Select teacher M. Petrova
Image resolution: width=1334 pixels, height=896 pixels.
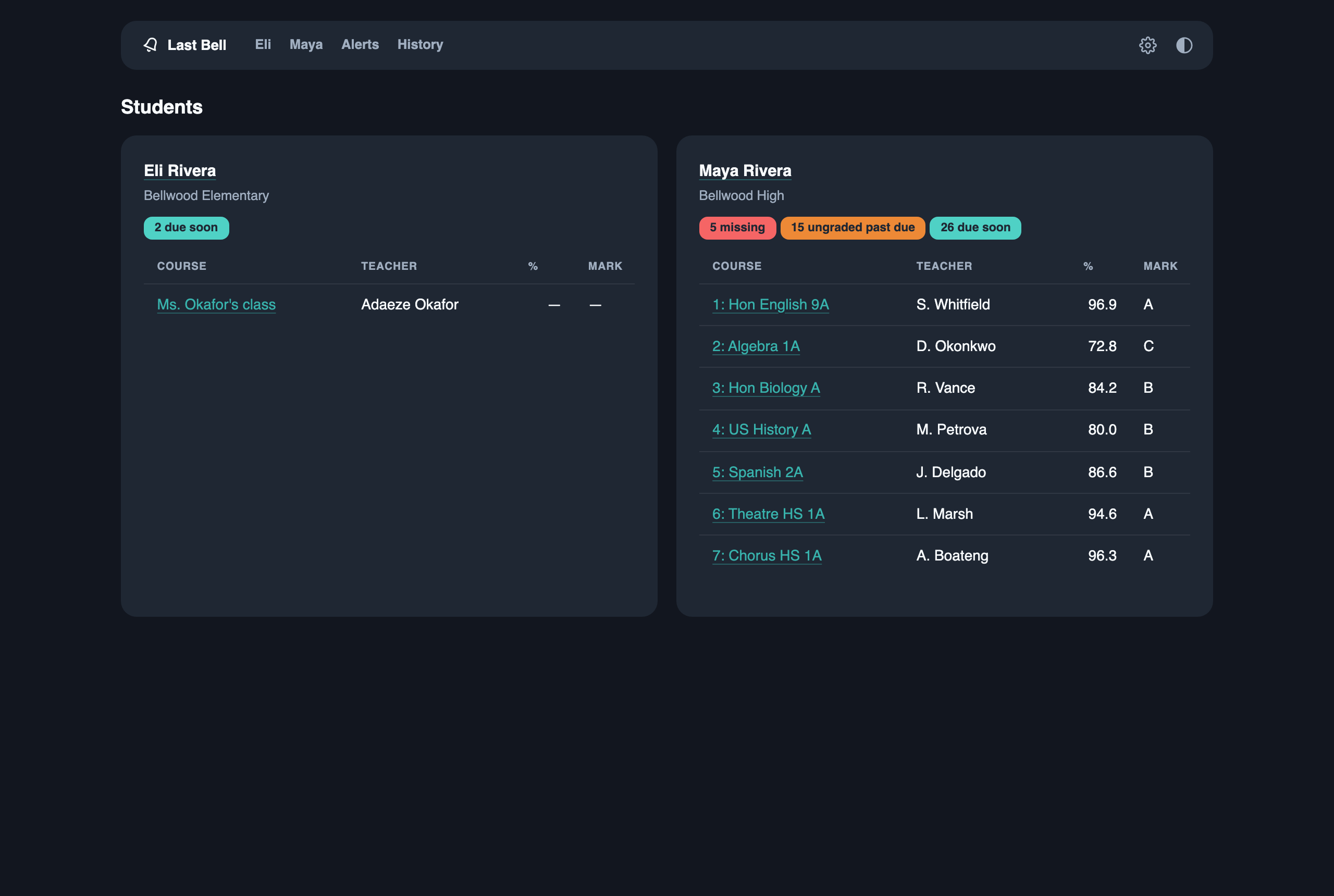(951, 430)
